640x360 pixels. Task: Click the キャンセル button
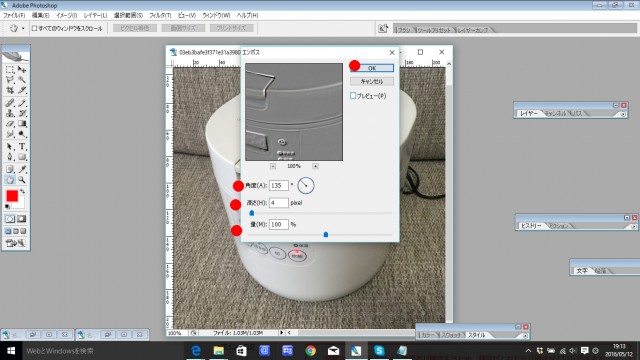click(x=372, y=81)
